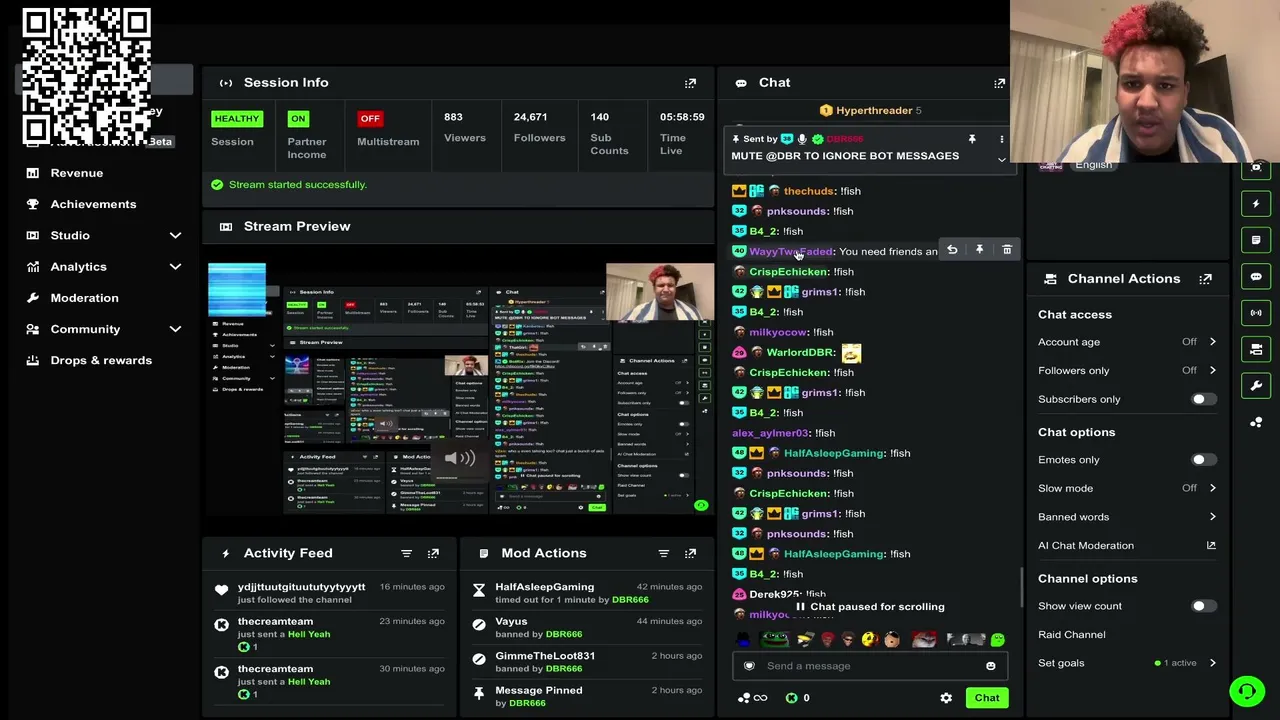
Task: Open the emoji picker in chat input
Action: 990,666
